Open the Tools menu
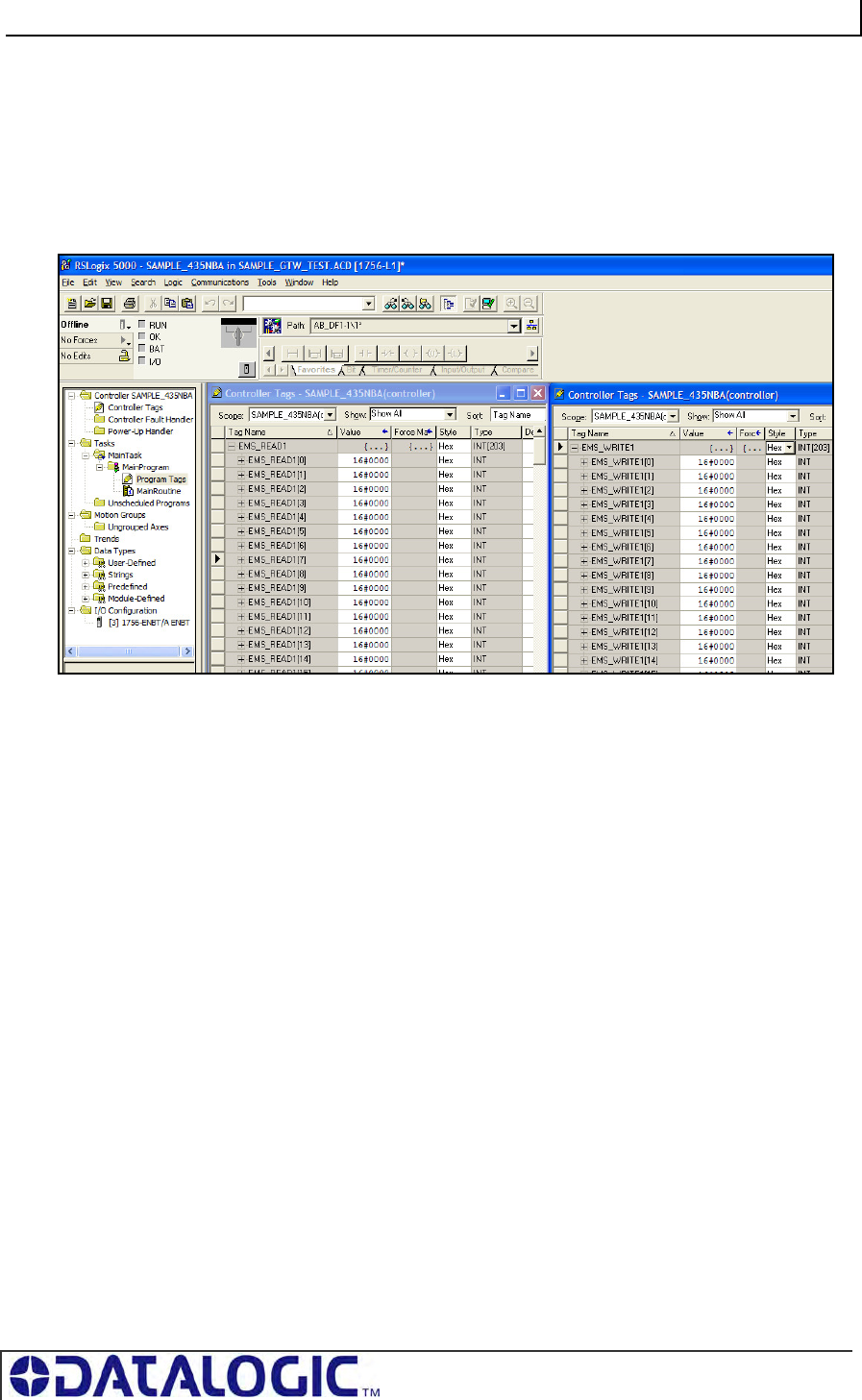 pos(267,282)
